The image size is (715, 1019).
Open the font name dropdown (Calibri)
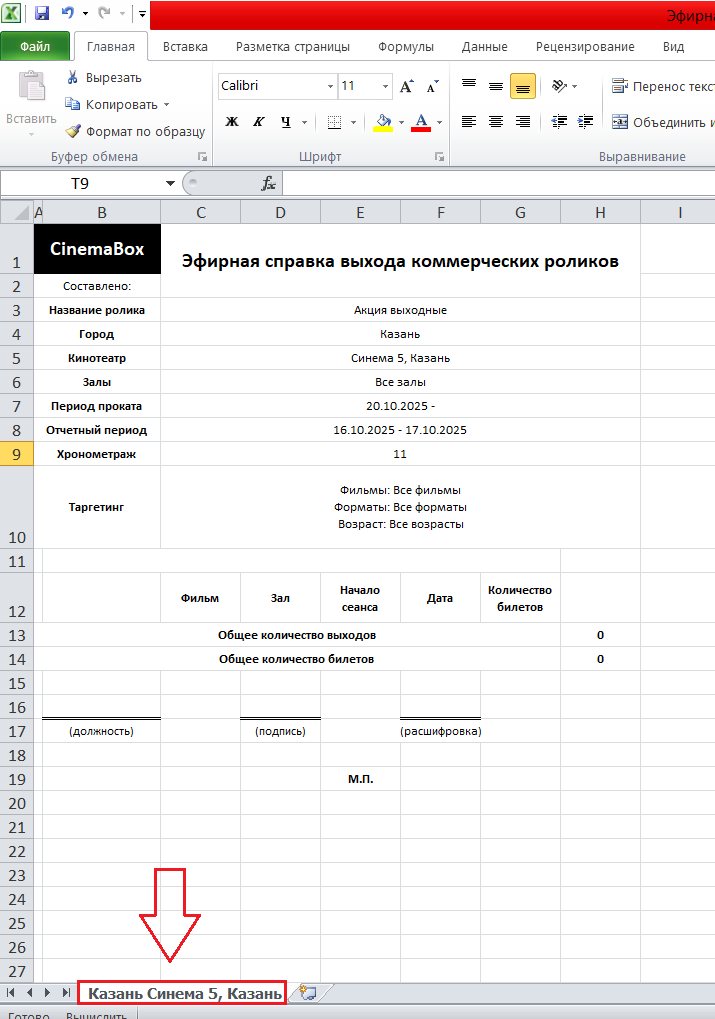[x=330, y=87]
